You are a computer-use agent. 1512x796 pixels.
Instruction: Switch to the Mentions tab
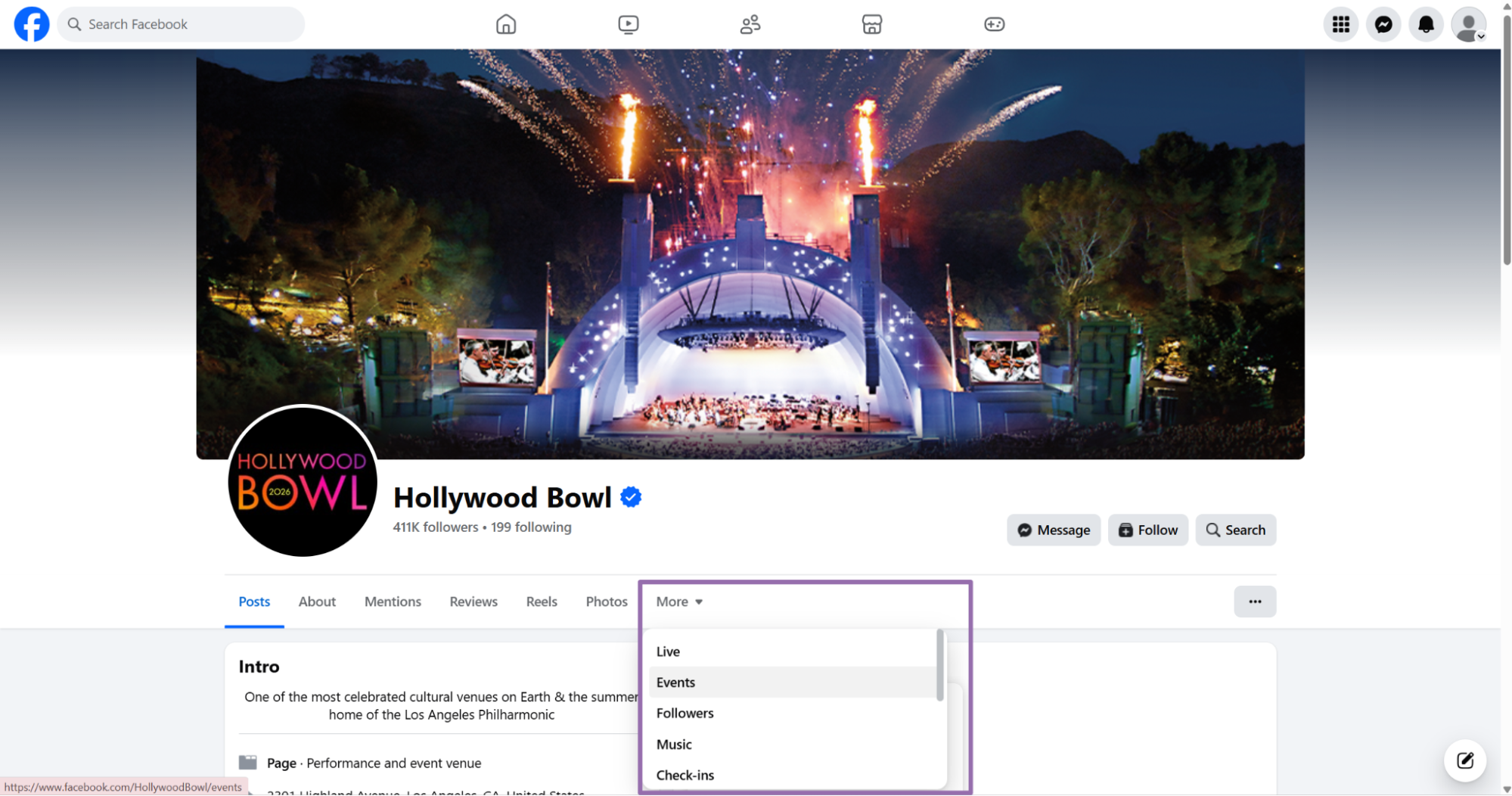(393, 602)
